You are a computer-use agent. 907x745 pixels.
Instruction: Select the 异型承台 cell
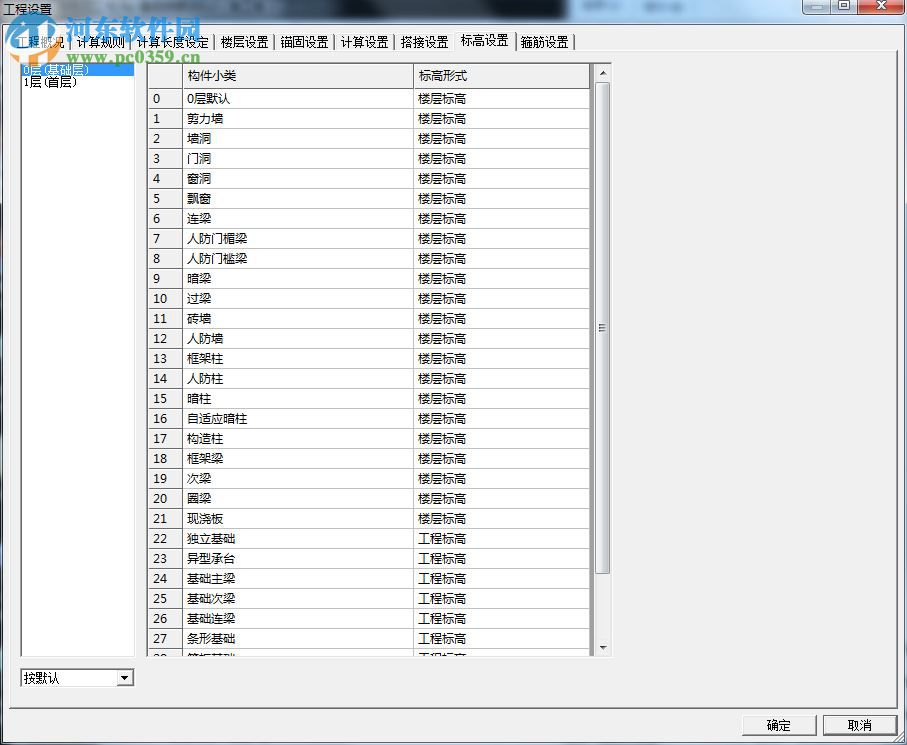[298, 559]
